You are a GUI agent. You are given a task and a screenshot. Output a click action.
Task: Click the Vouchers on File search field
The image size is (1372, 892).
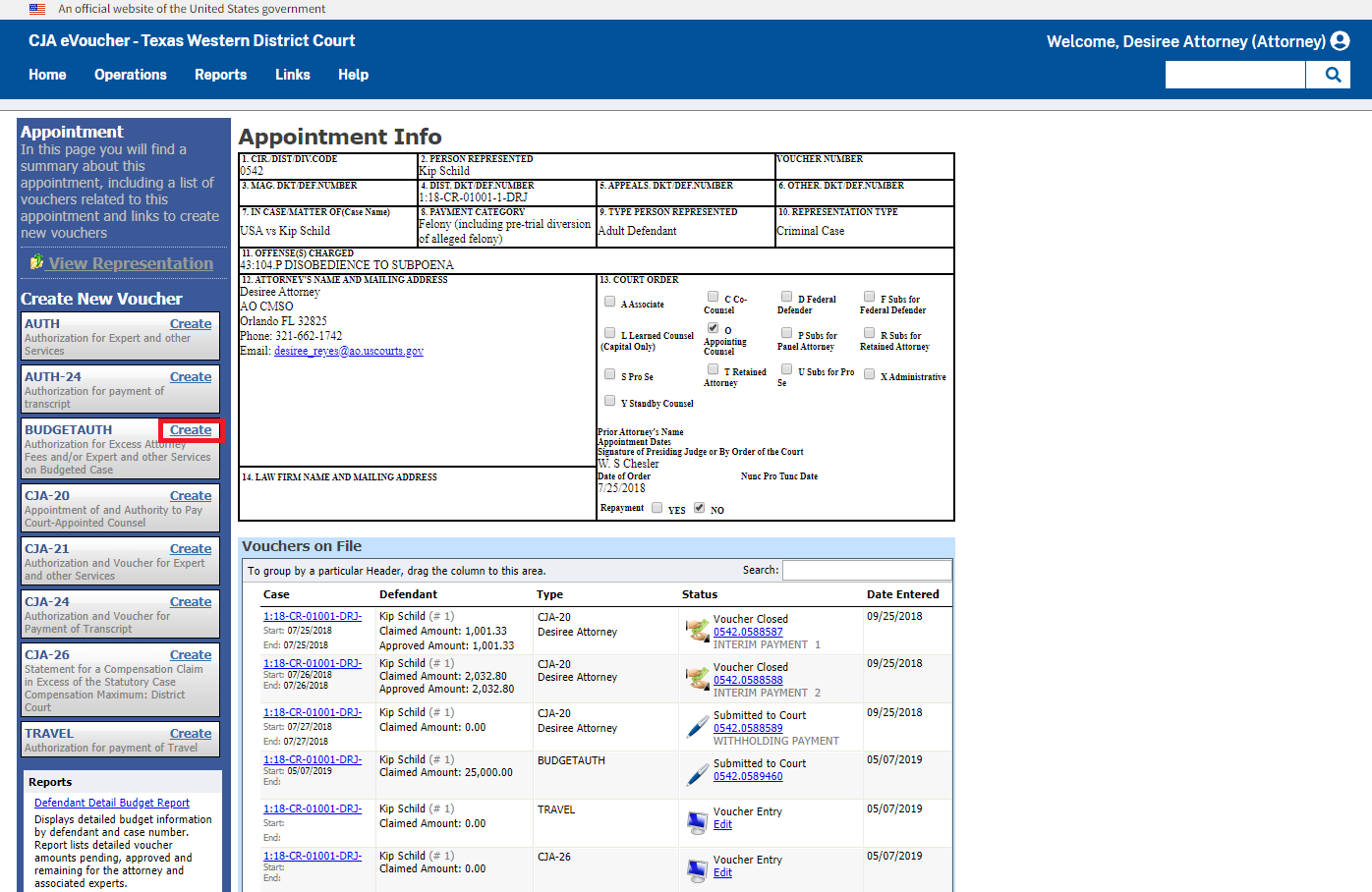point(866,570)
